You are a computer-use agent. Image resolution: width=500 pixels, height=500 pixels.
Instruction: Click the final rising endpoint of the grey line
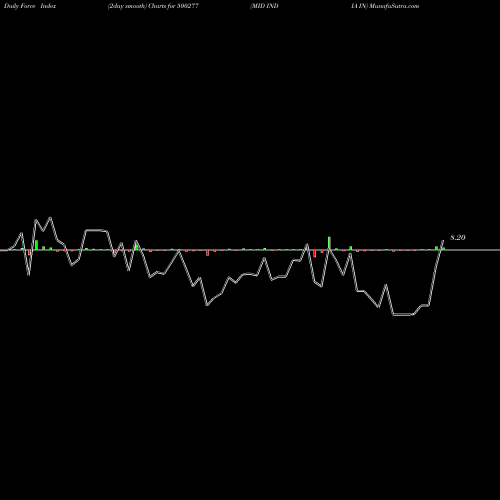point(443,241)
